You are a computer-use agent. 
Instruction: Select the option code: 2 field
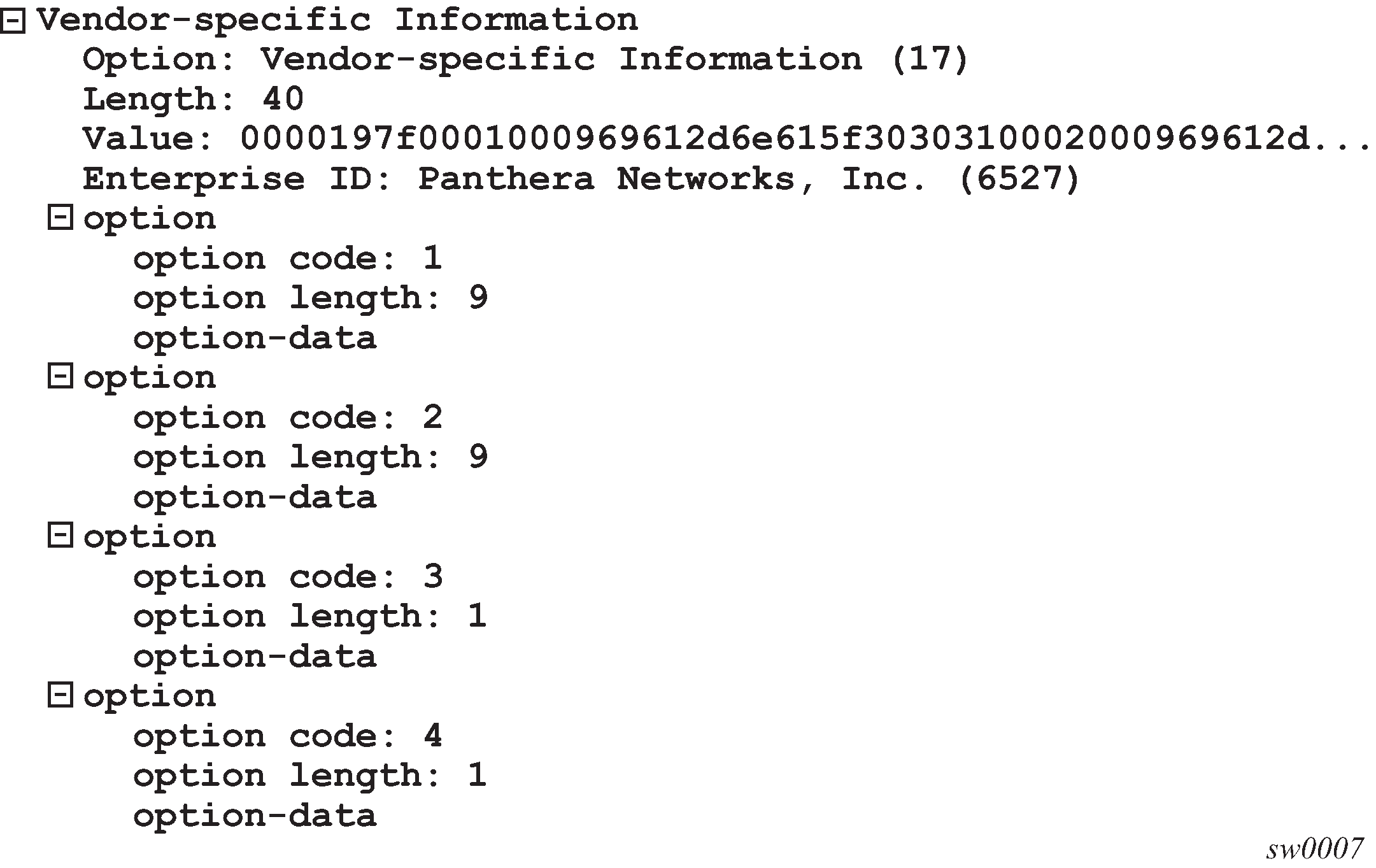coord(287,418)
